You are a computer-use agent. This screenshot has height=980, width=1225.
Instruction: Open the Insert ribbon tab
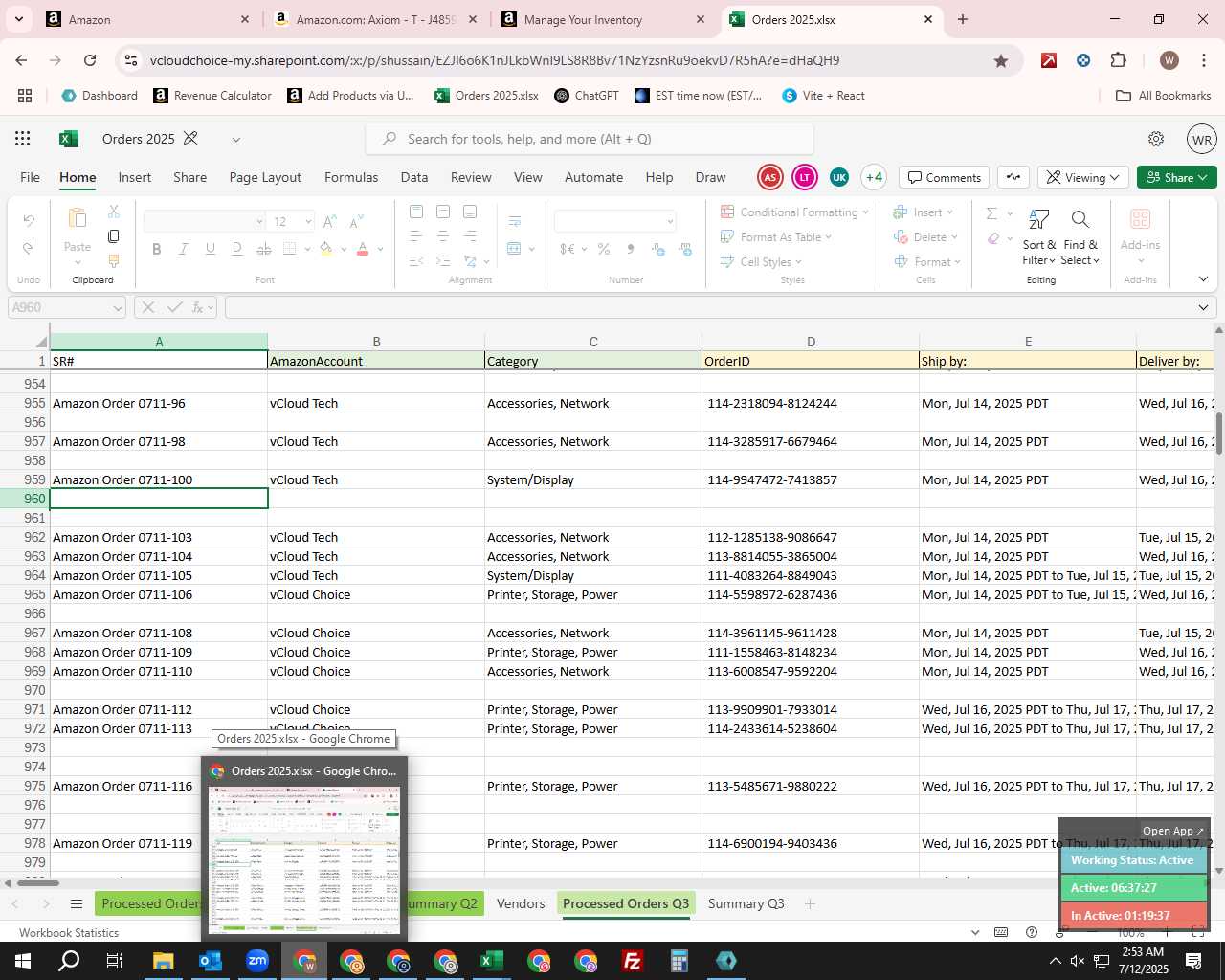click(135, 177)
